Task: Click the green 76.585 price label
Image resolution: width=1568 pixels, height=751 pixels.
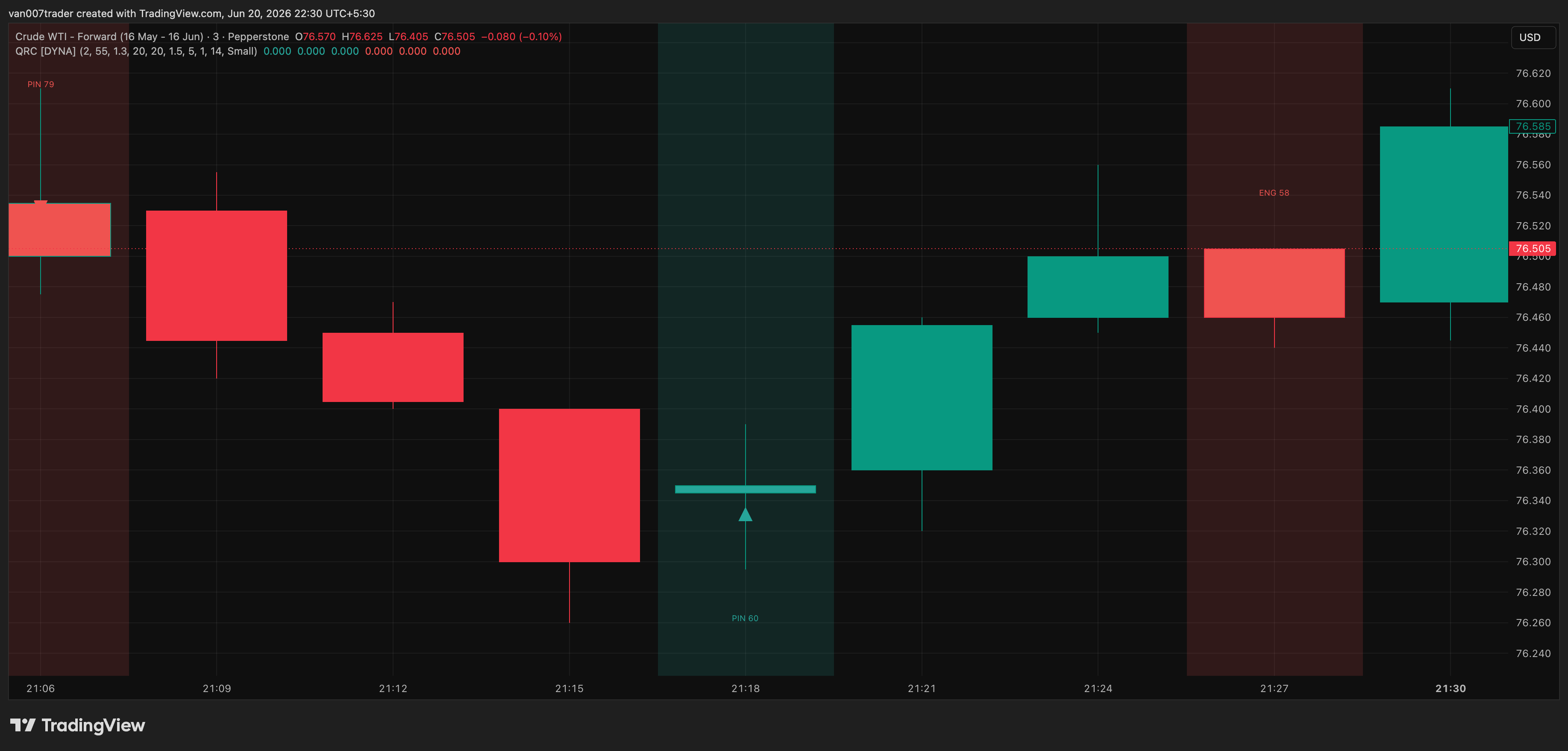Action: (1532, 126)
